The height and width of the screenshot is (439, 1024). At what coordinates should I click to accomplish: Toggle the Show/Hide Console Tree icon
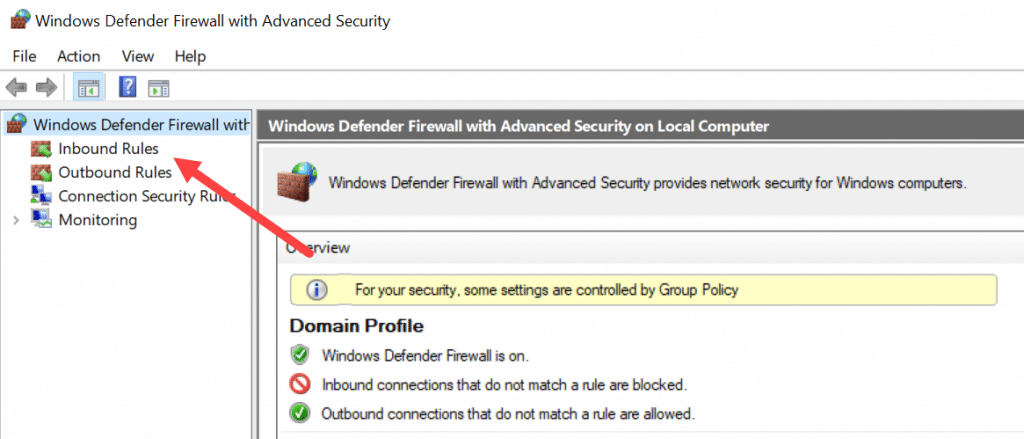[x=88, y=87]
